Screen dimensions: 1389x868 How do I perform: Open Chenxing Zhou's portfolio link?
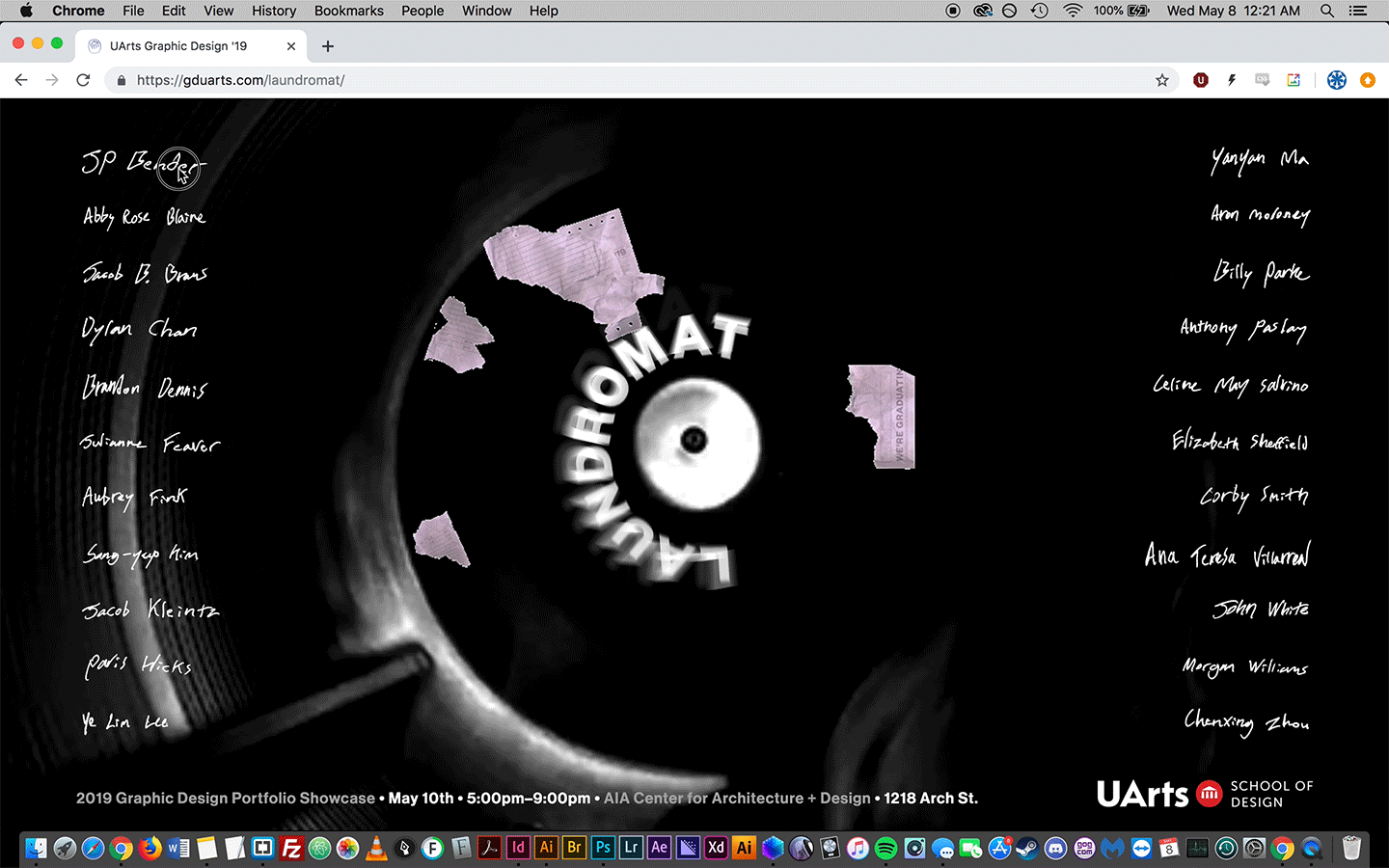click(1247, 721)
